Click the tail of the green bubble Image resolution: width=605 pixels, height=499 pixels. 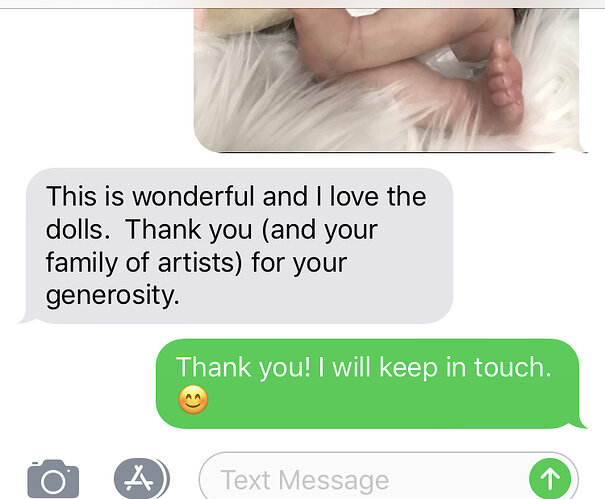point(579,423)
